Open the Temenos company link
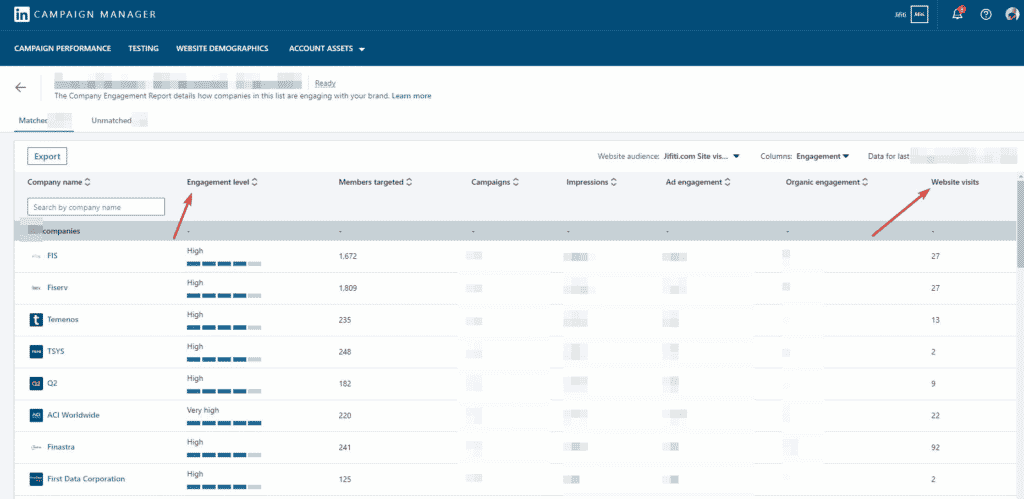The image size is (1024, 499). coord(63,320)
